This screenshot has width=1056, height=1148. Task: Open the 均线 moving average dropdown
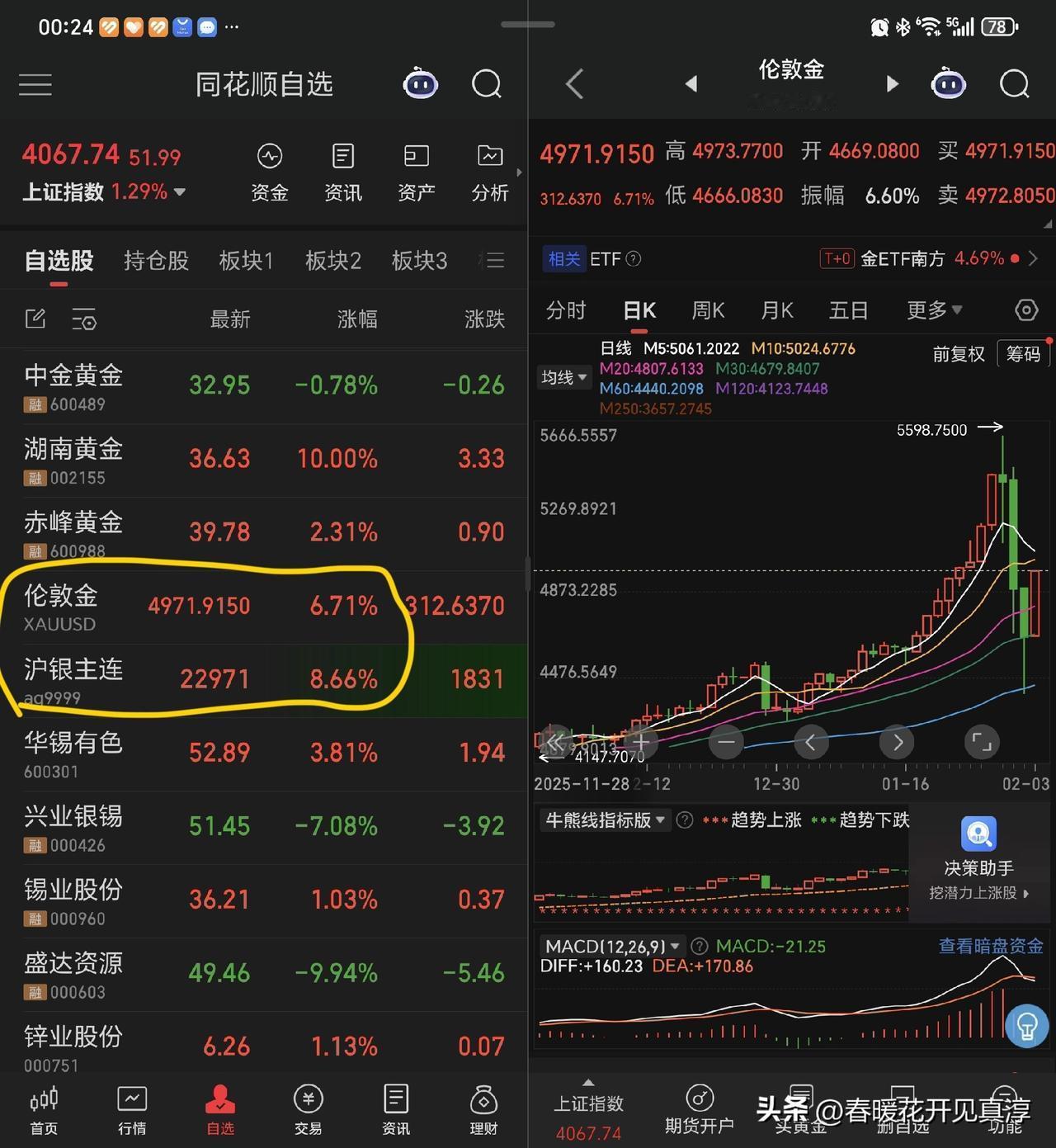(564, 377)
